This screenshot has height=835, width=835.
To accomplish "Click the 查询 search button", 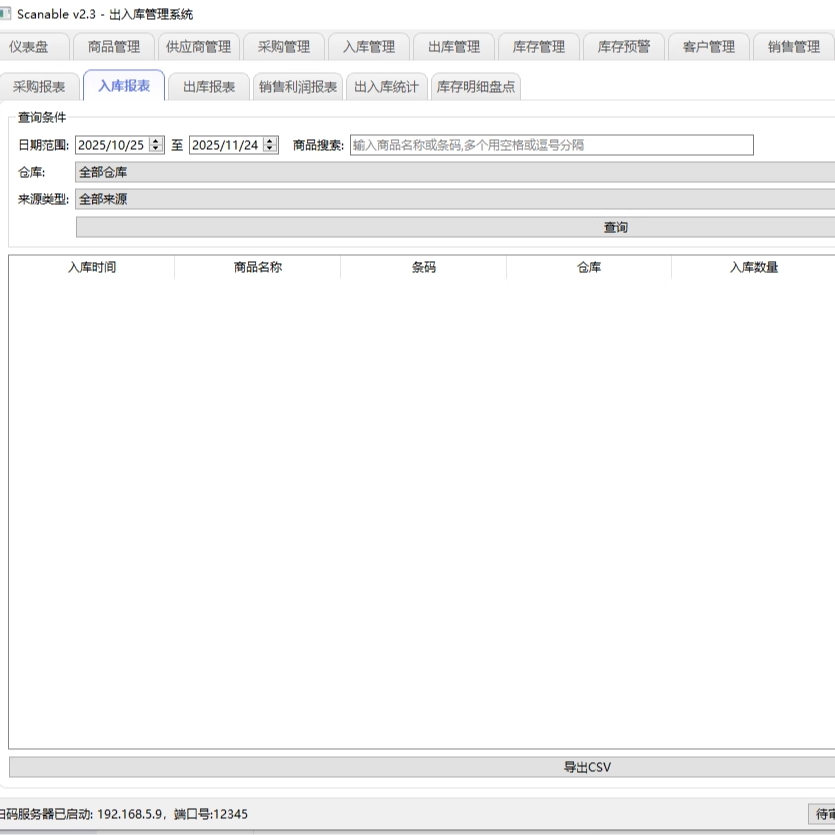I will tap(617, 227).
